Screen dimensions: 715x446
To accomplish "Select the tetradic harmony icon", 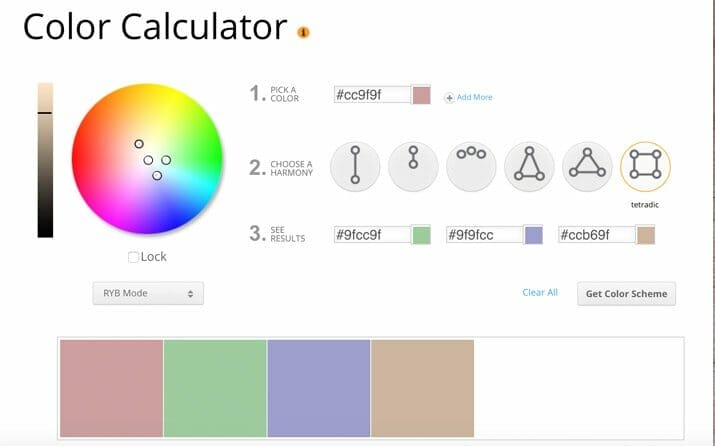I will pyautogui.click(x=645, y=166).
